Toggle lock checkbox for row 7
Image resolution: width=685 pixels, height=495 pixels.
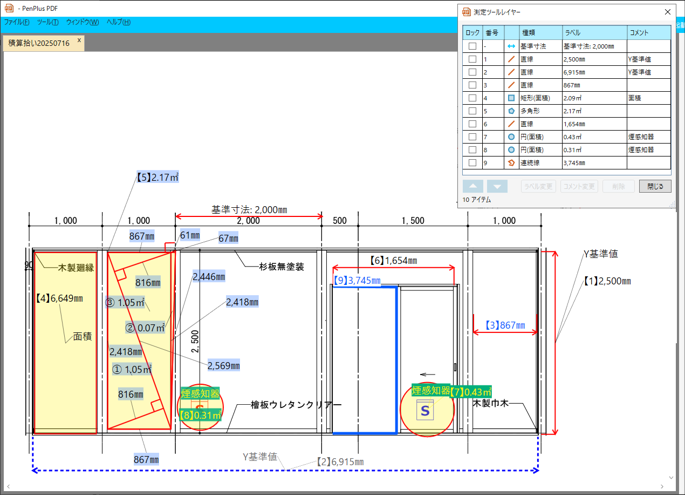[x=472, y=137]
